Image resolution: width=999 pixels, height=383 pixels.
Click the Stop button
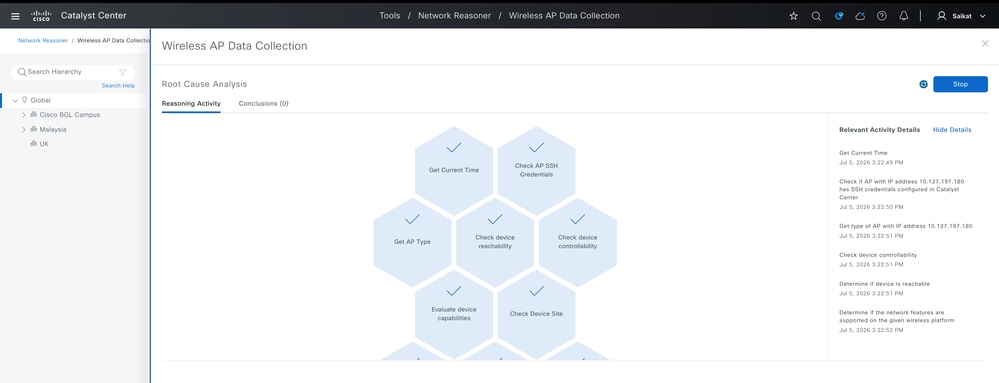(x=960, y=84)
